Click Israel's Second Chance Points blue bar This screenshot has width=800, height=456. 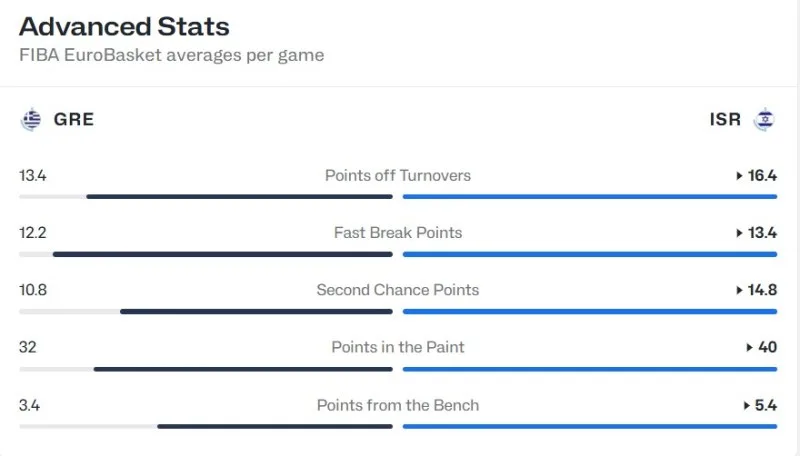[590, 311]
